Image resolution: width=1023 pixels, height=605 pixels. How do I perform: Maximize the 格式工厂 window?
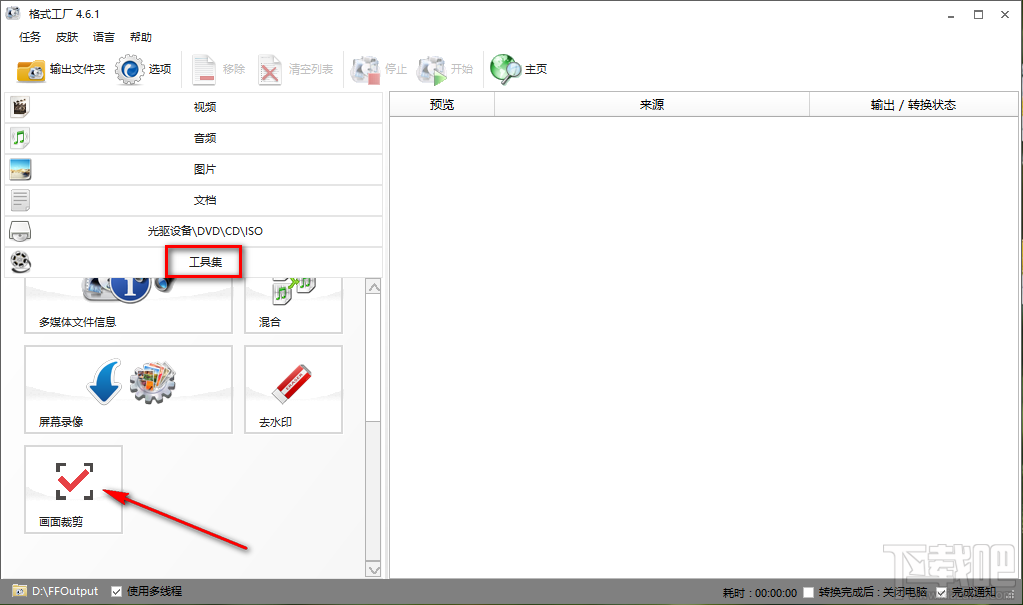coord(978,14)
